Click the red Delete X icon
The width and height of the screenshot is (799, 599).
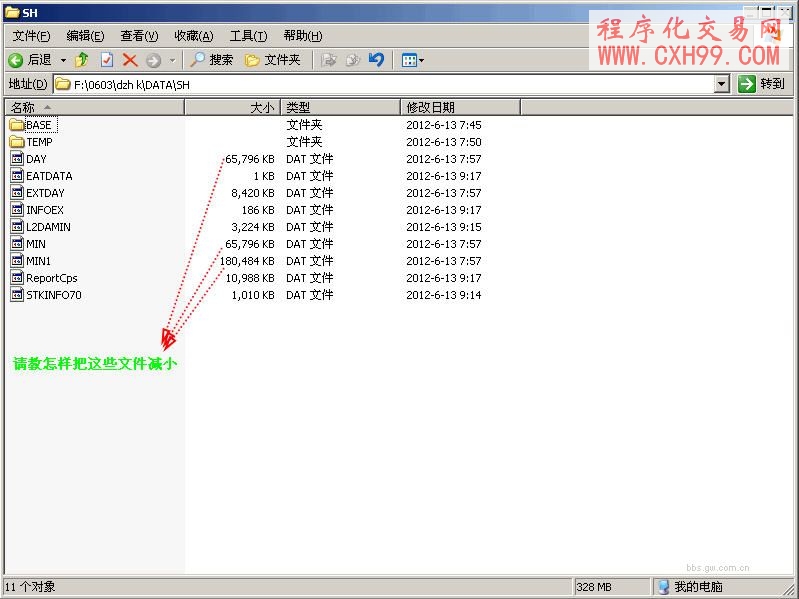[129, 60]
